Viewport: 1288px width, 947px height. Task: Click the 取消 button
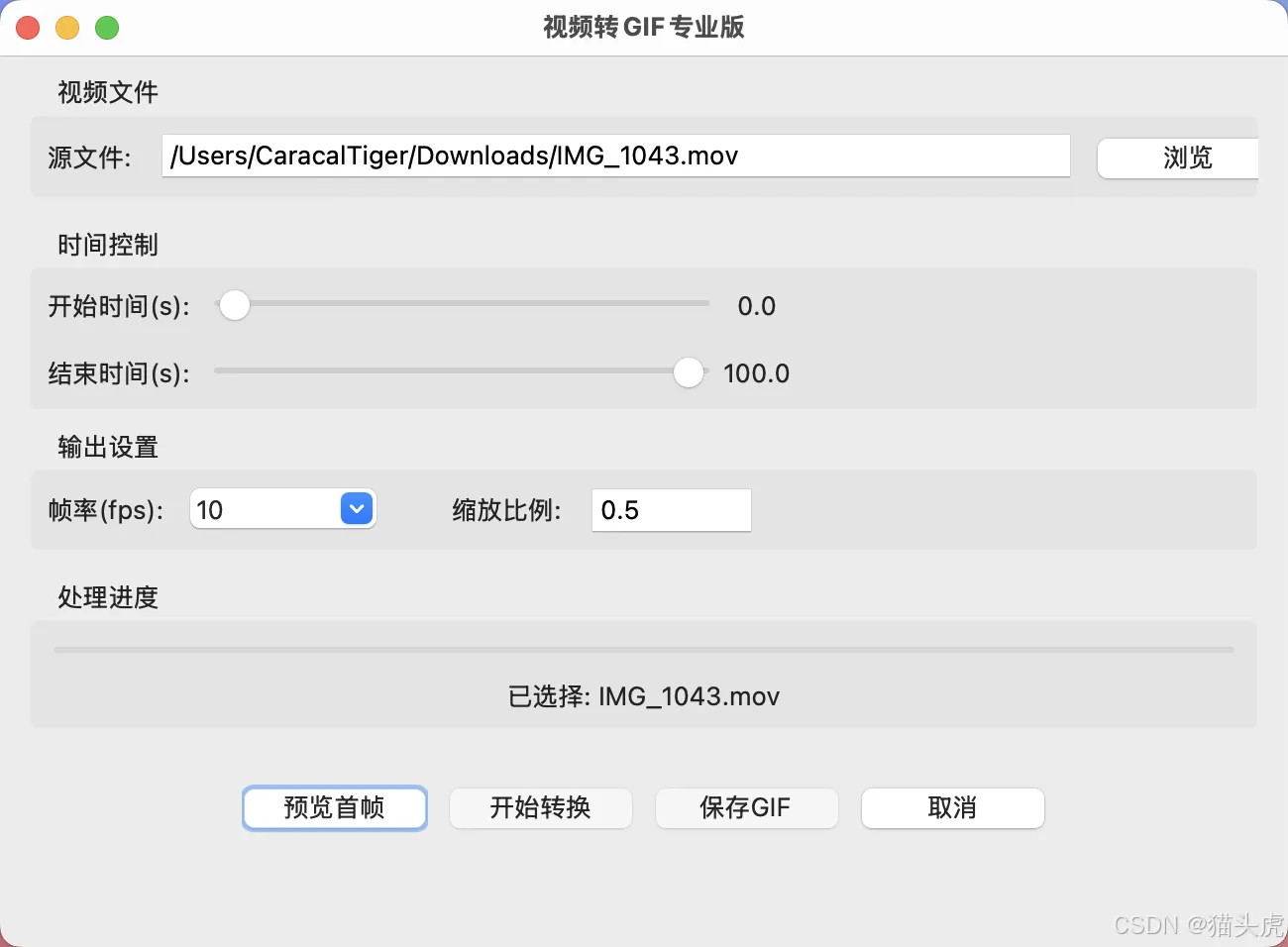pos(953,808)
